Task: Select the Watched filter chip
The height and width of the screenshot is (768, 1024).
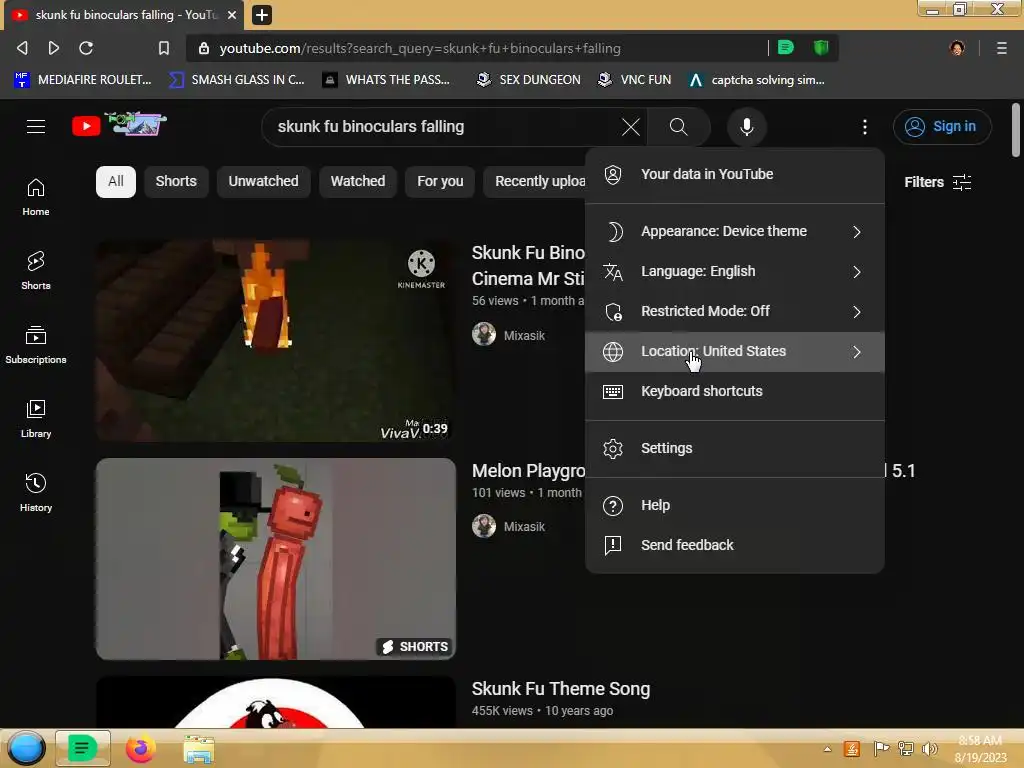Action: tap(357, 182)
